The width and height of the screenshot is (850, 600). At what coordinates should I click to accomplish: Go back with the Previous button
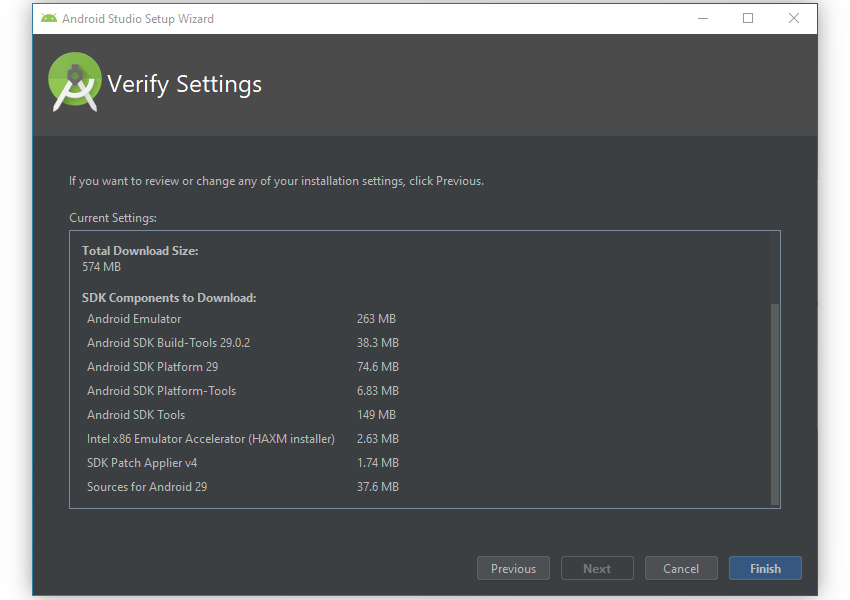coord(513,568)
